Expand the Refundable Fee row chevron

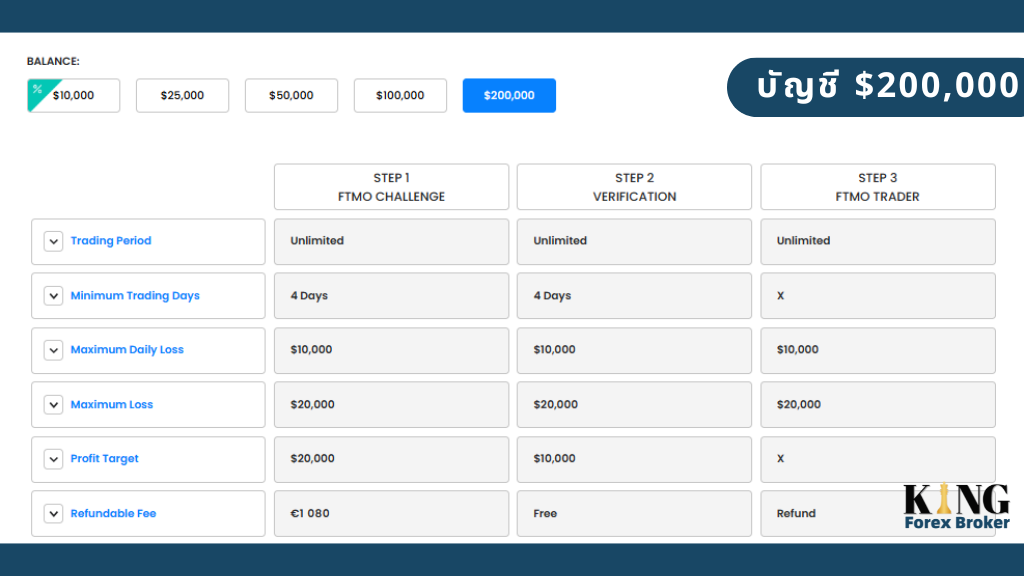54,513
